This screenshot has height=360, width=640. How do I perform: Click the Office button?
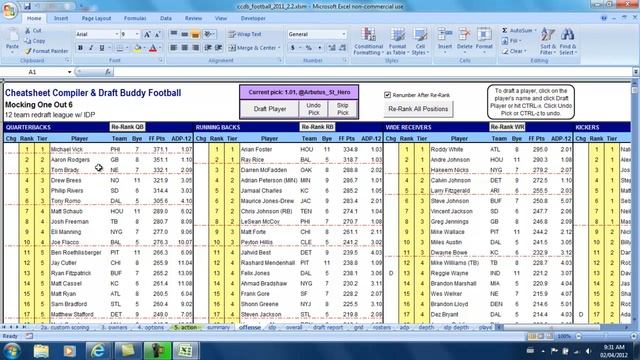click(9, 10)
